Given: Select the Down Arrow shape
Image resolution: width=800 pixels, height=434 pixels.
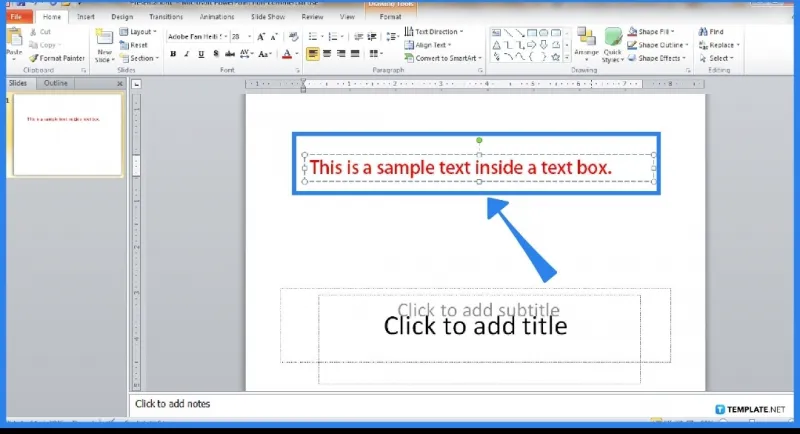Looking at the screenshot, I should point(544,45).
